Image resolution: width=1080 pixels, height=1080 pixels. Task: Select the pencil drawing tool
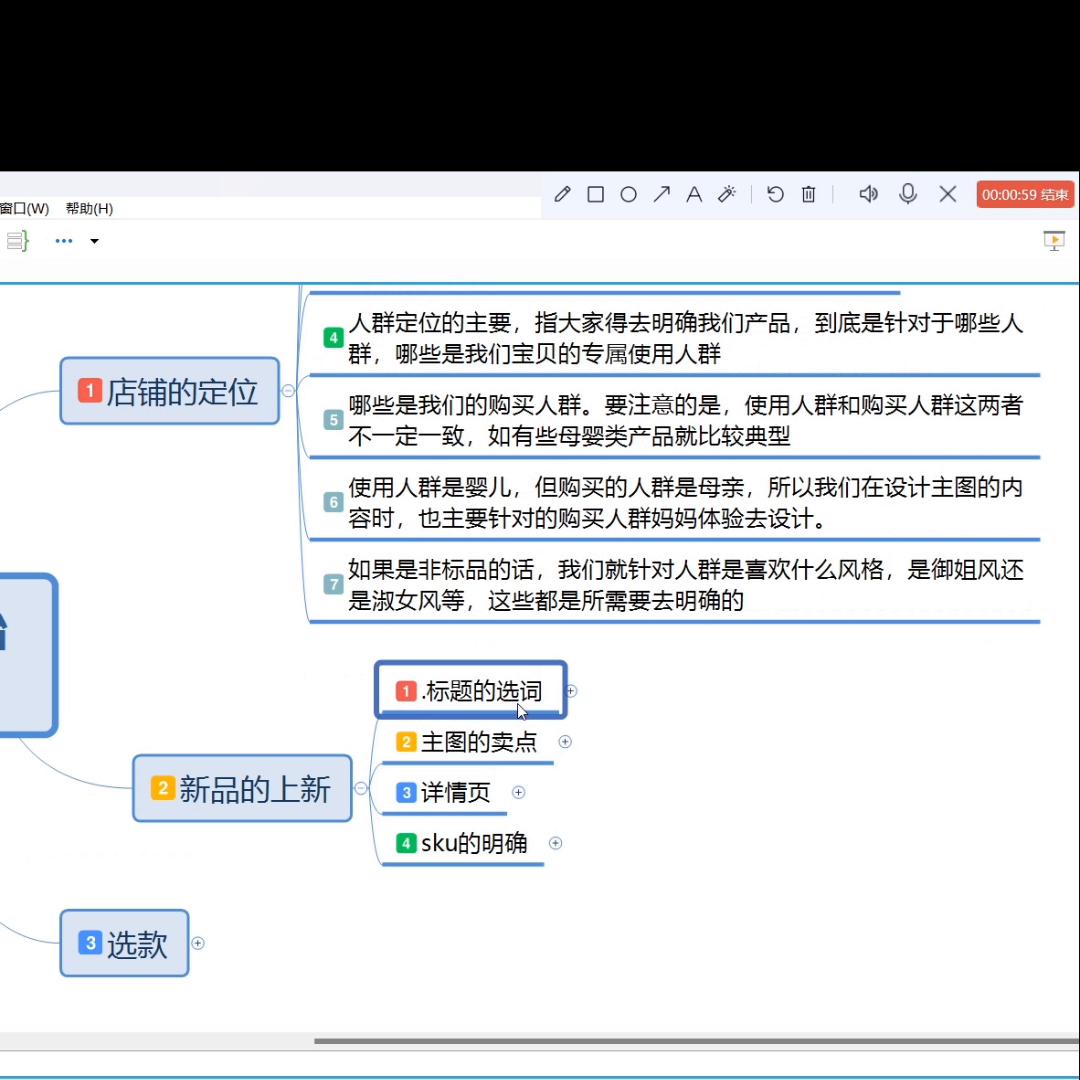coord(562,194)
